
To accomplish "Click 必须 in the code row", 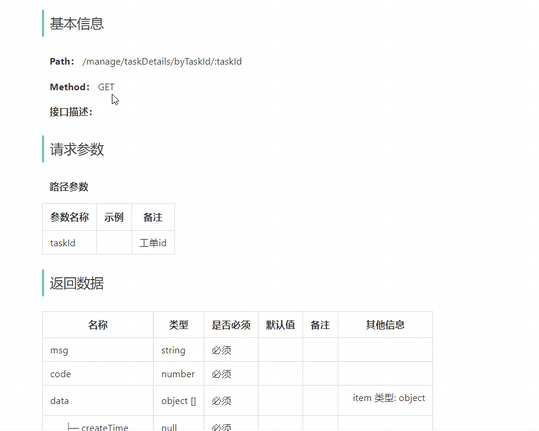I will click(x=221, y=374).
